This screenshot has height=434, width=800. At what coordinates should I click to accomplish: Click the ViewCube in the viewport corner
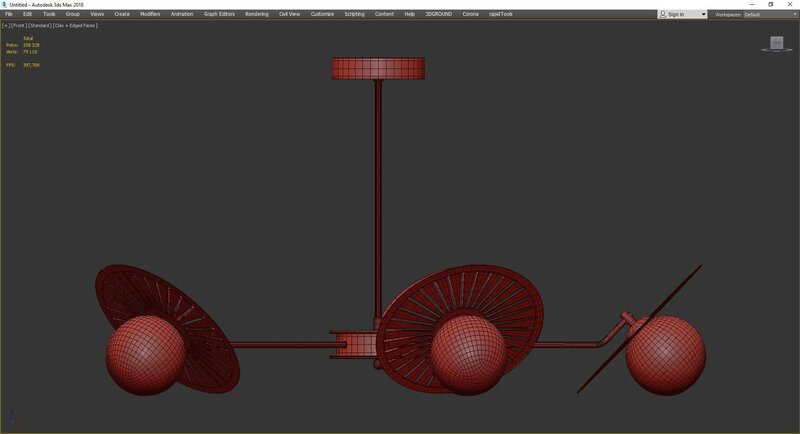point(775,43)
